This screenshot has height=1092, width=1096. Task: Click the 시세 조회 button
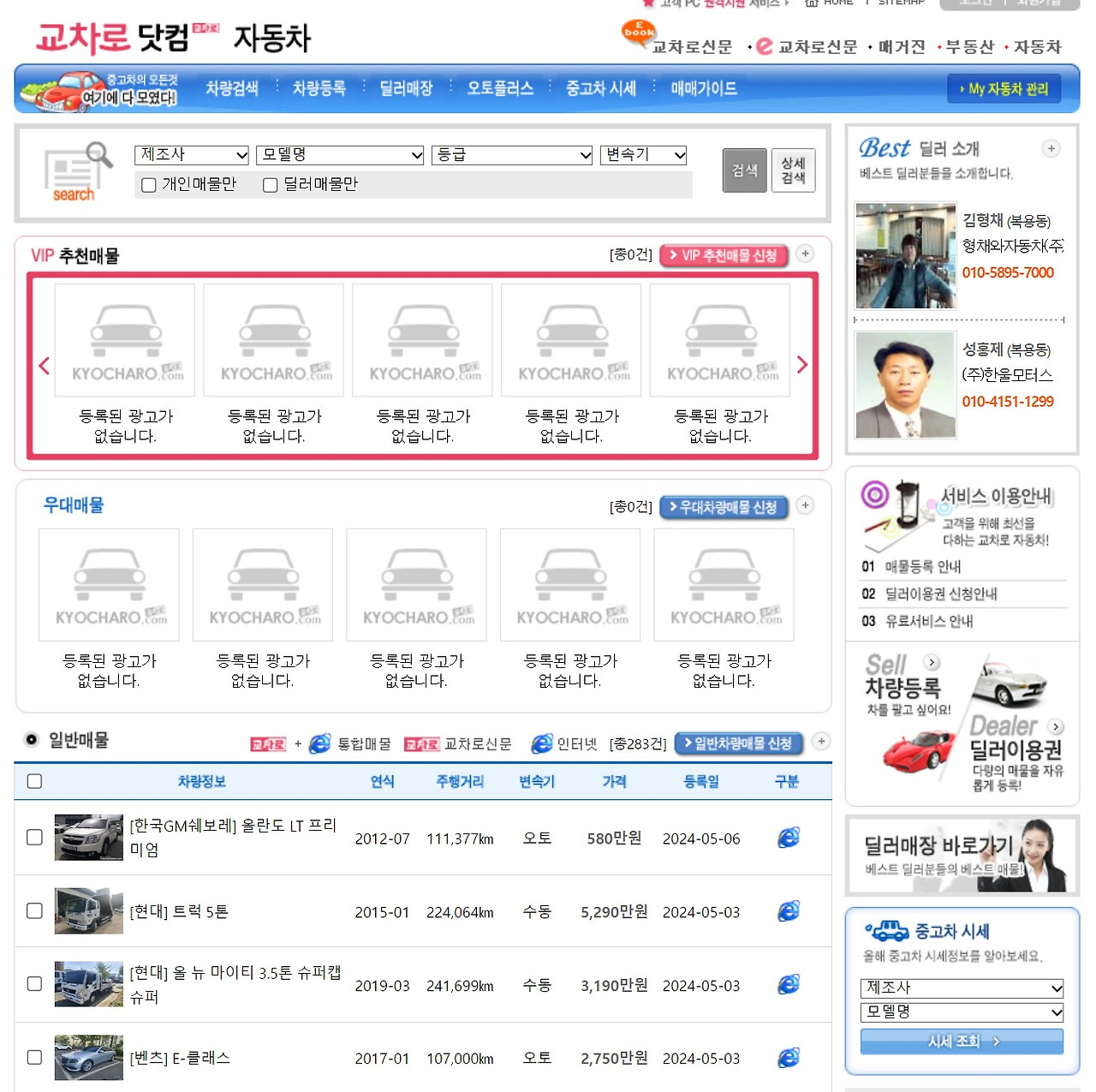tap(962, 1041)
